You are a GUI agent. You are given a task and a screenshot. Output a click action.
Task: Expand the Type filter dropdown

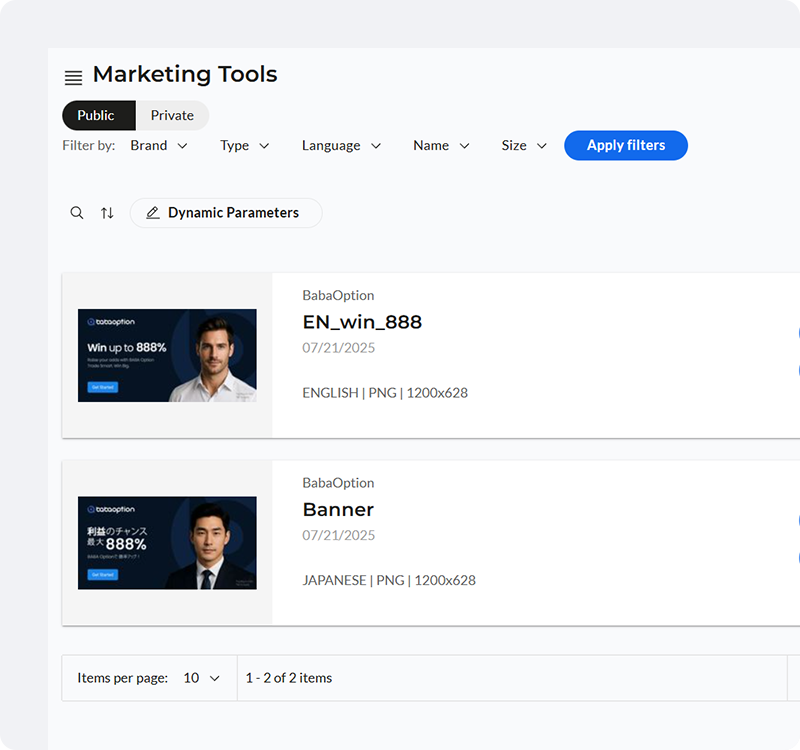click(244, 145)
